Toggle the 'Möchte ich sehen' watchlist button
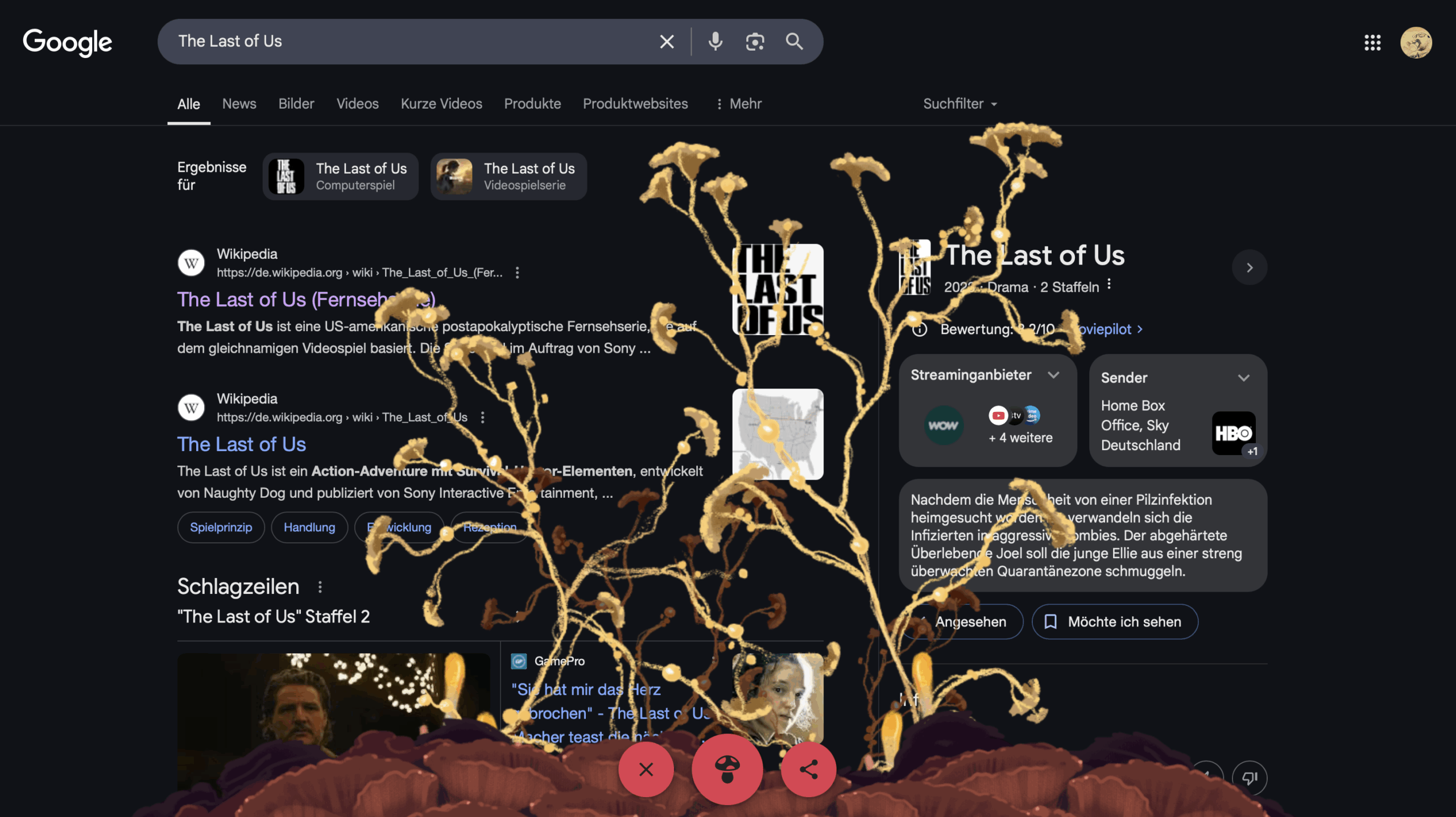 pos(1115,622)
